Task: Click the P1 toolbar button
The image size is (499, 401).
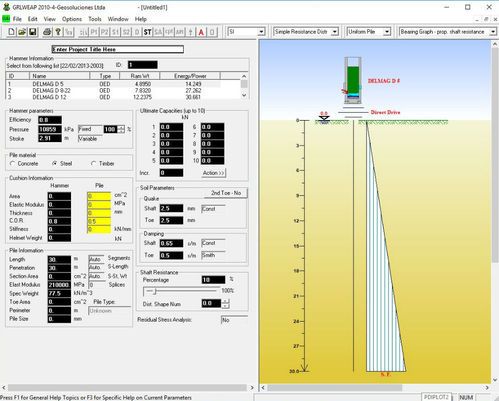Action: pos(94,32)
